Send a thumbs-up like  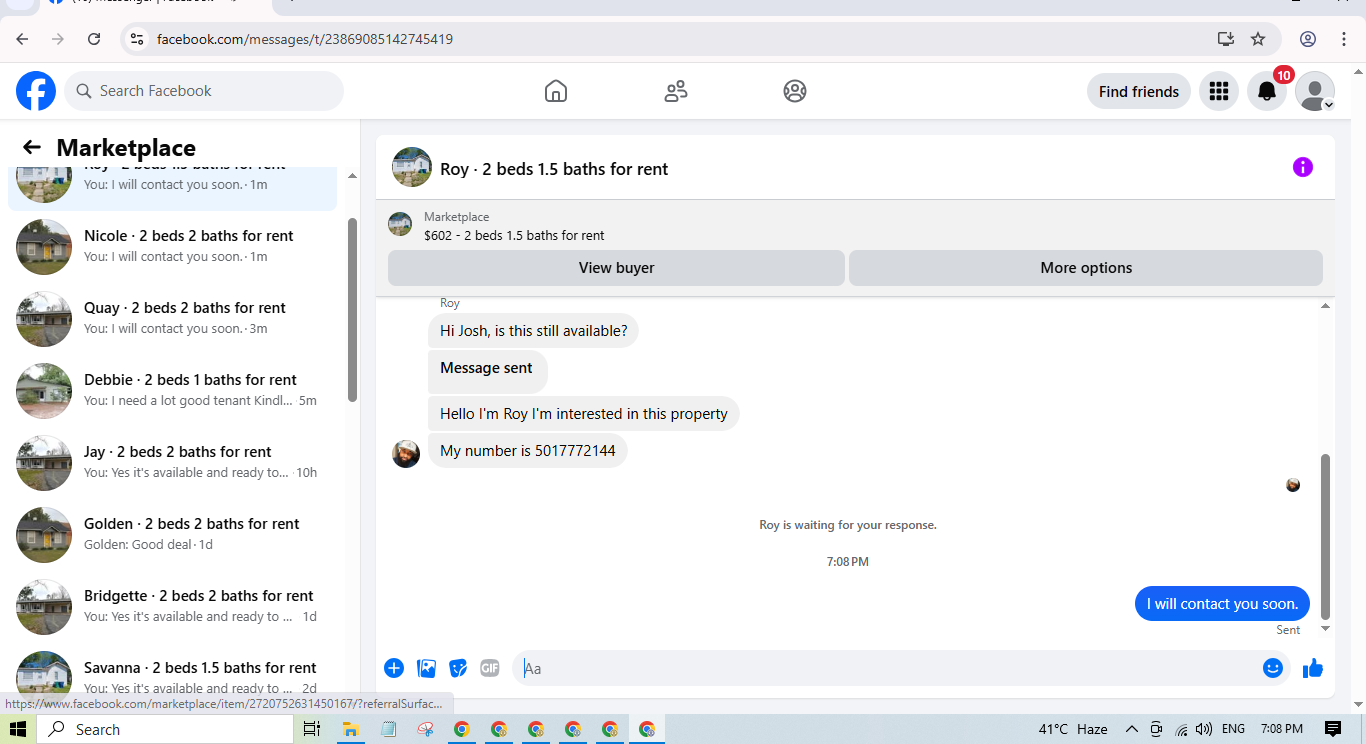[1313, 668]
